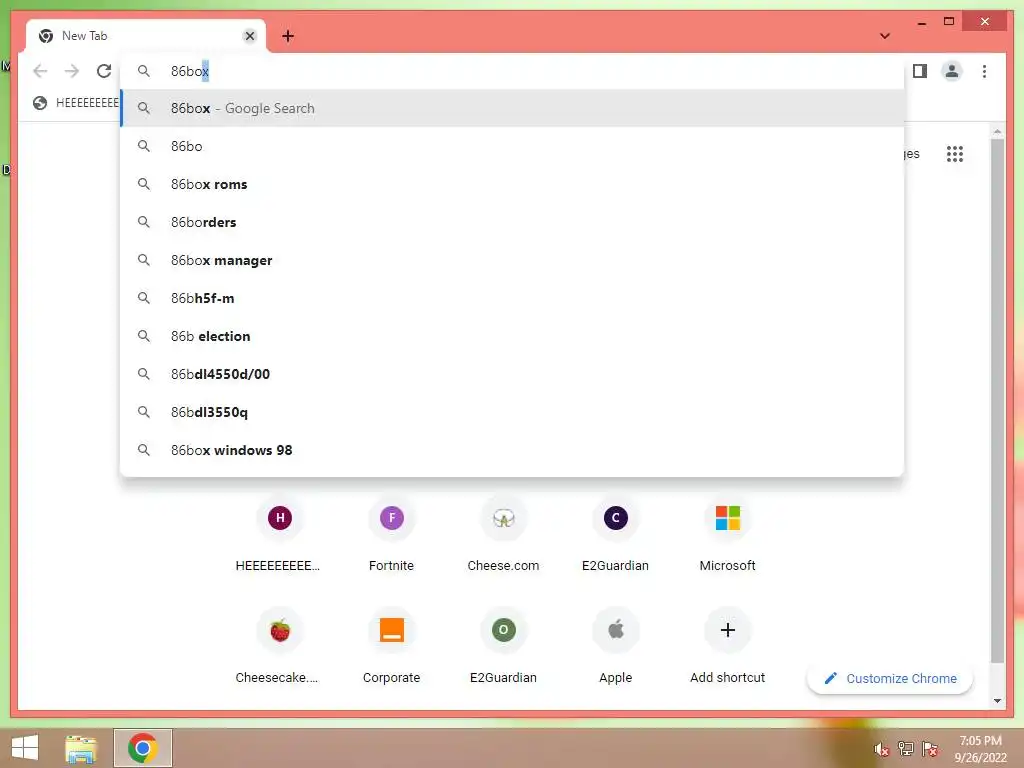The width and height of the screenshot is (1024, 768).
Task: Open the profile avatar menu
Action: coord(952,71)
